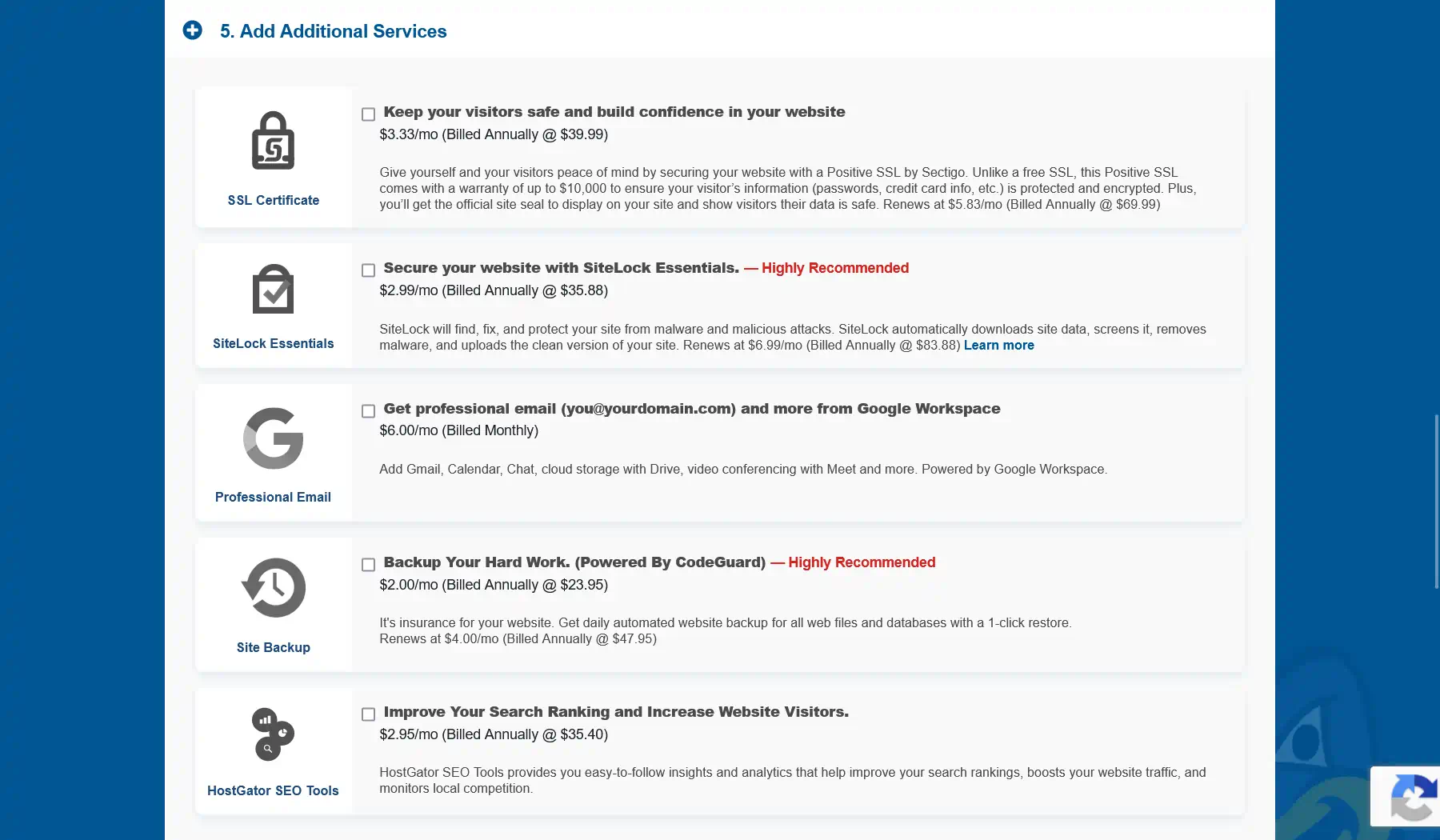Image resolution: width=1440 pixels, height=840 pixels.
Task: Click the Site Backup clock icon
Action: 273,588
